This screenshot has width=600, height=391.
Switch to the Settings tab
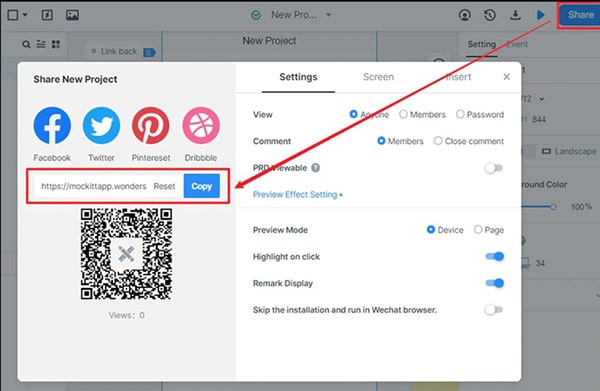pos(298,77)
